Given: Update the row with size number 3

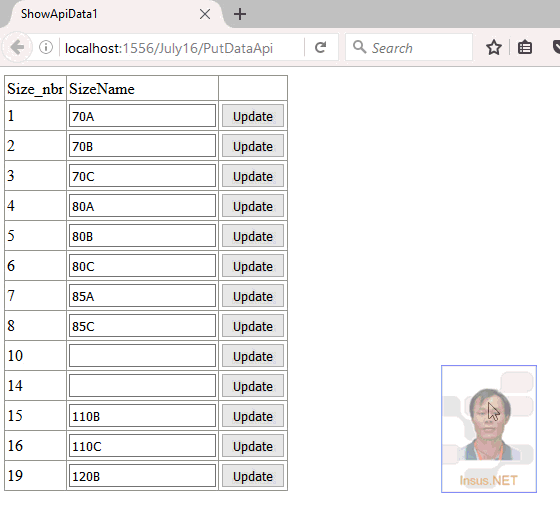Looking at the screenshot, I should [x=253, y=176].
